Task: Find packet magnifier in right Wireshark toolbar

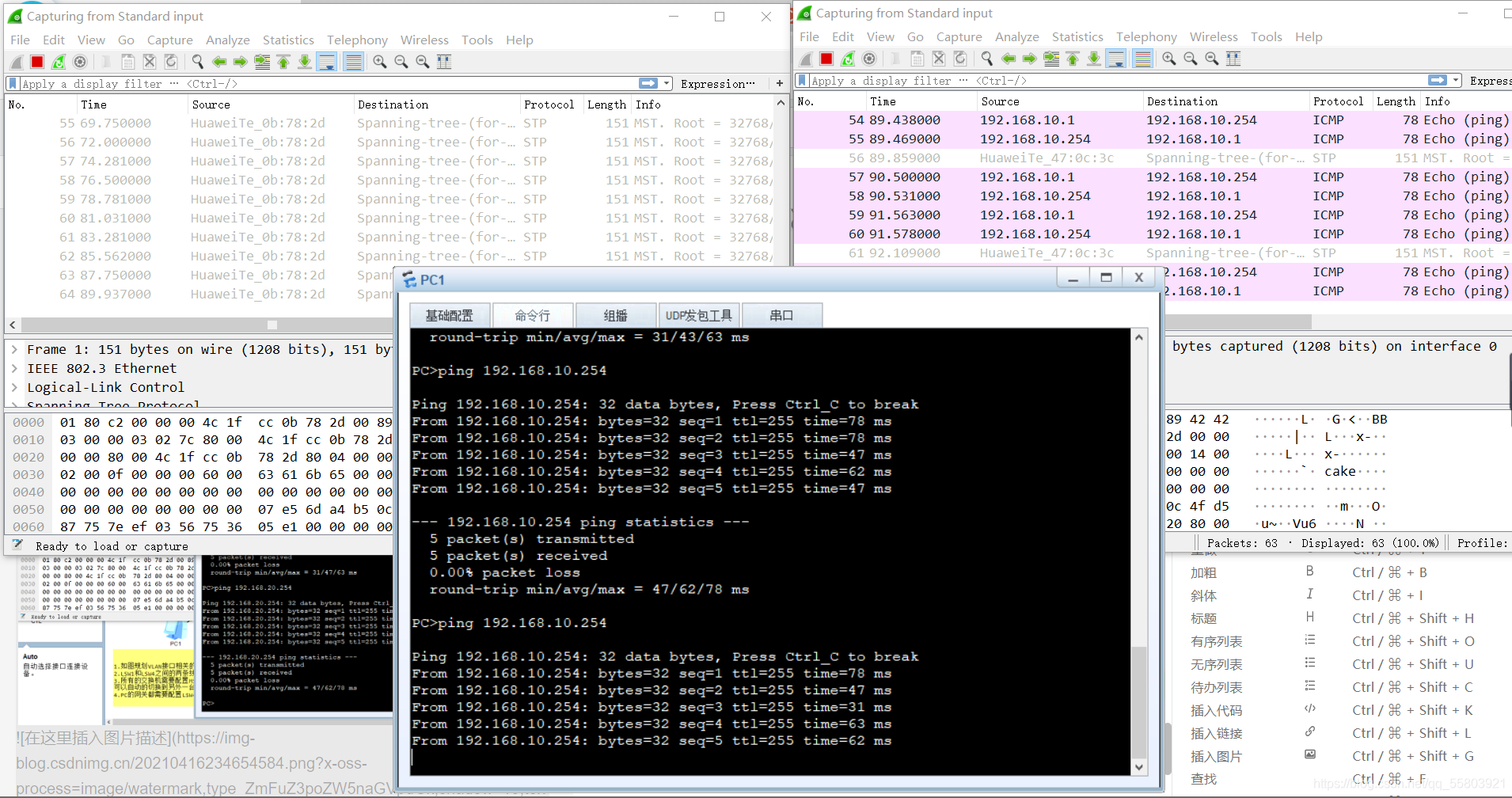Action: click(987, 59)
